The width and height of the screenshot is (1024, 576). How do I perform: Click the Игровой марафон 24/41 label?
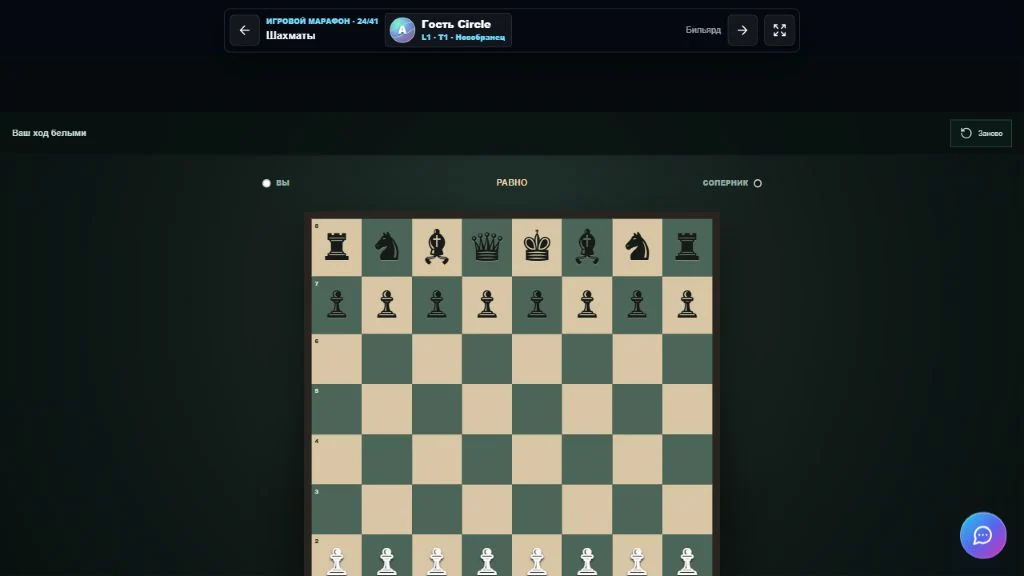pyautogui.click(x=322, y=22)
